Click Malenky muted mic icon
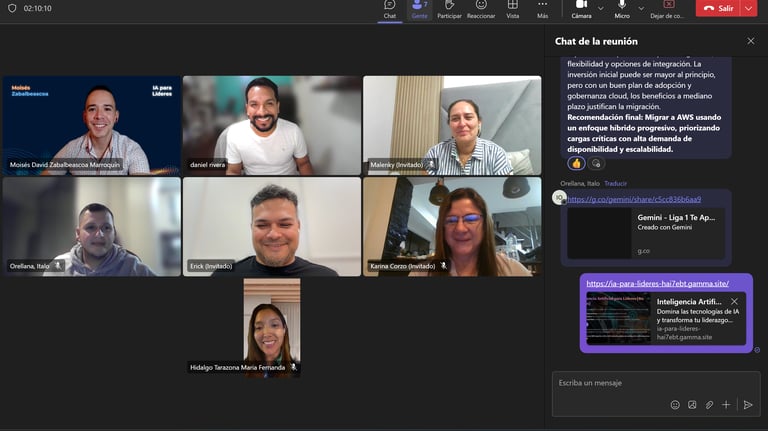Screen dimensions: 768x431 click(x=431, y=165)
